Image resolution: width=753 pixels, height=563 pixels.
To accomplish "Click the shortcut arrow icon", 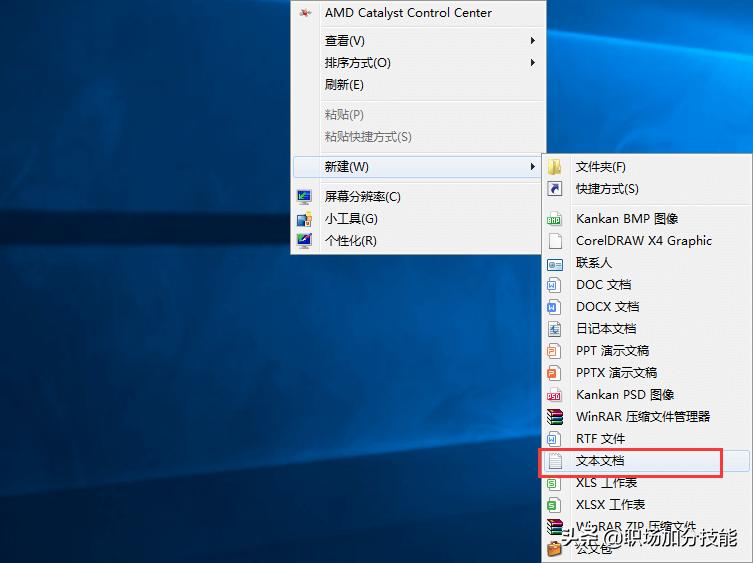I will [555, 189].
